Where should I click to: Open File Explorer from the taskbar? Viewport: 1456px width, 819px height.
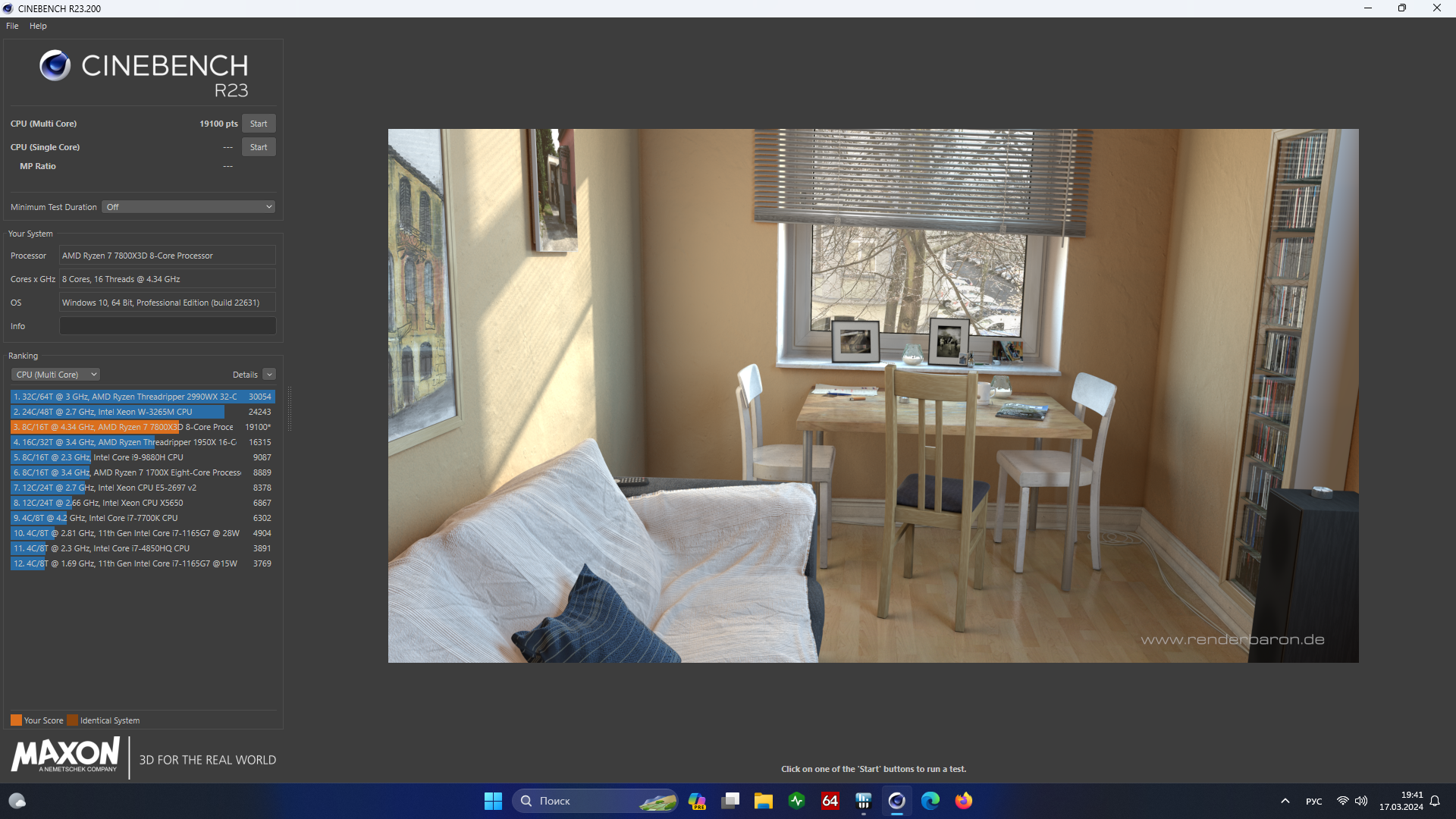[763, 801]
